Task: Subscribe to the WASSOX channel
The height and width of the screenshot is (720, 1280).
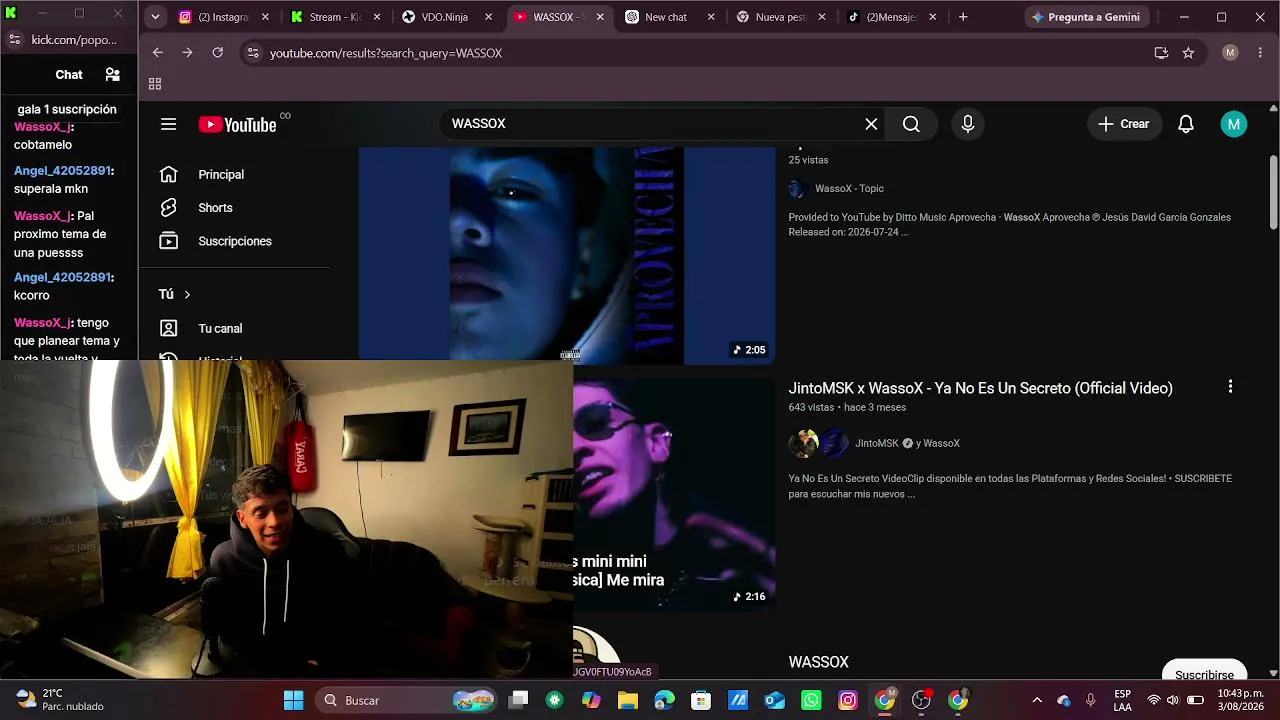Action: point(1204,674)
